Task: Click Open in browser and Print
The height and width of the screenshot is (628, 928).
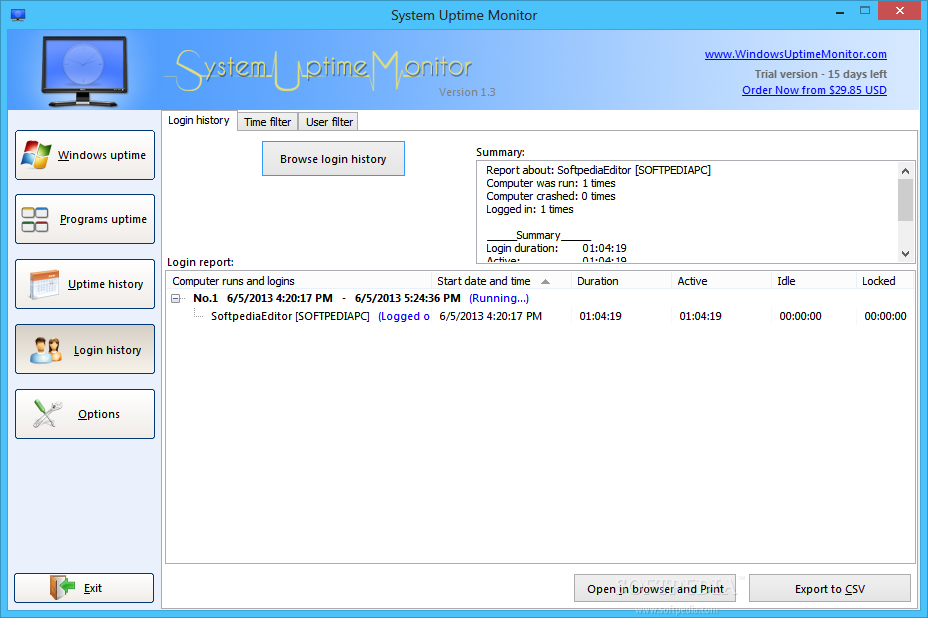Action: (x=655, y=588)
